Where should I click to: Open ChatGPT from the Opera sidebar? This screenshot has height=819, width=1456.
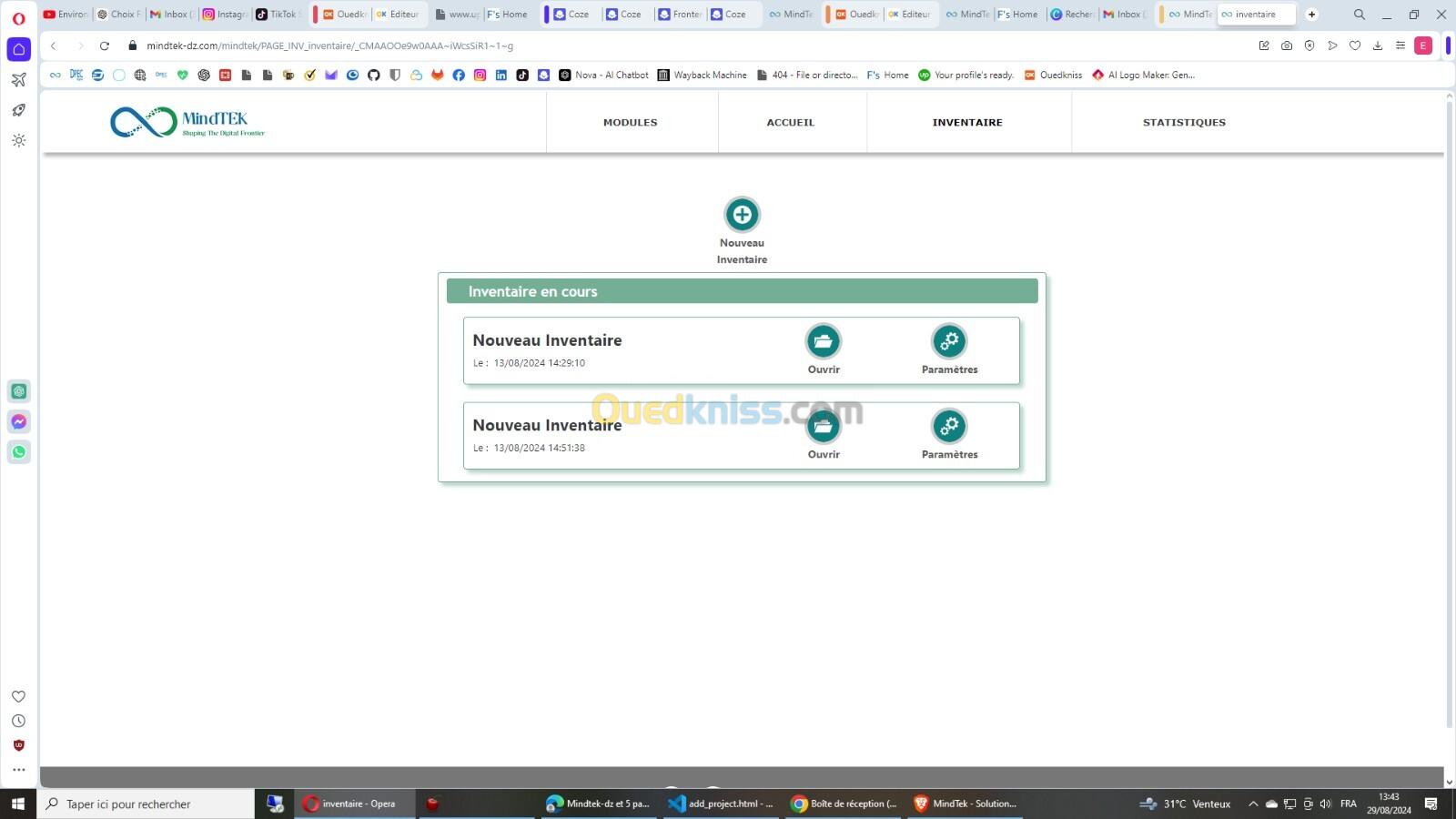18,391
